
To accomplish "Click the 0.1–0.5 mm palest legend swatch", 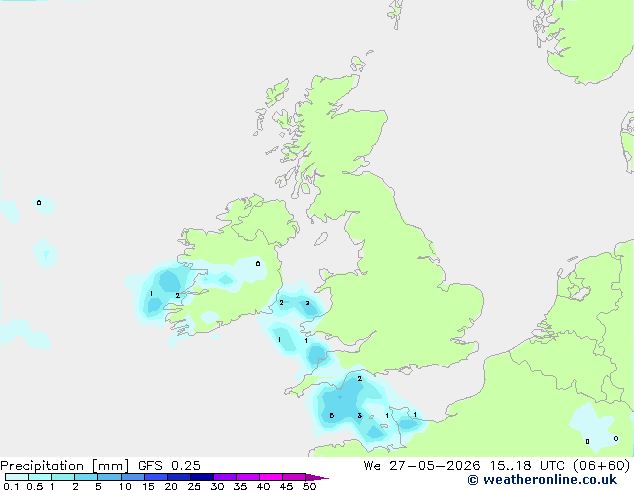I will coord(17,477).
